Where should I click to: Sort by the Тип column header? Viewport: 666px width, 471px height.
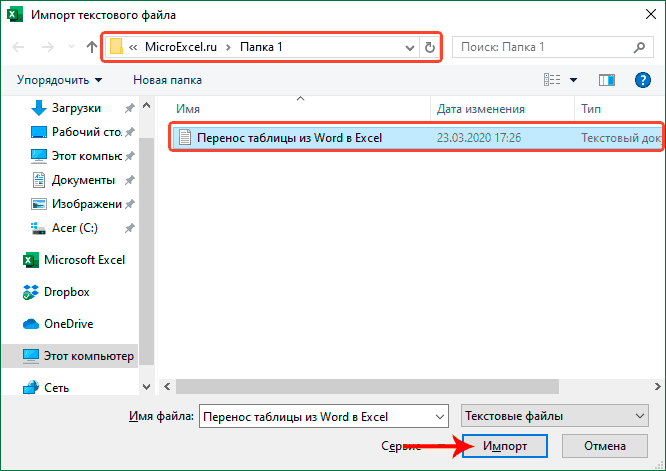pos(591,109)
